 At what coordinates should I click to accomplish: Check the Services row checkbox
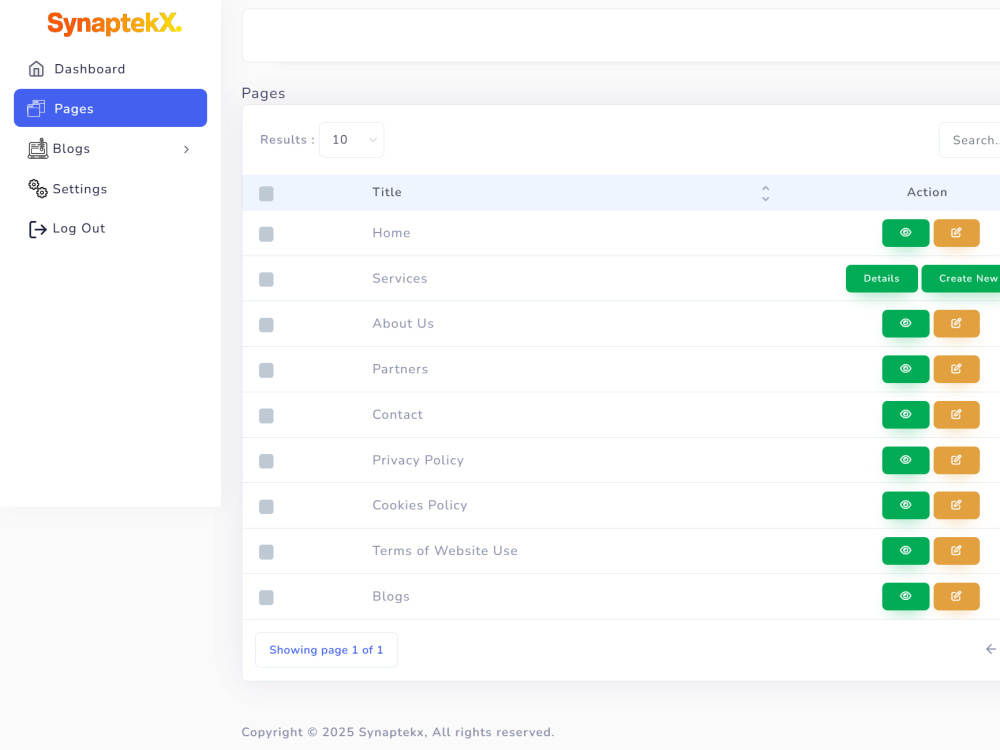(267, 279)
